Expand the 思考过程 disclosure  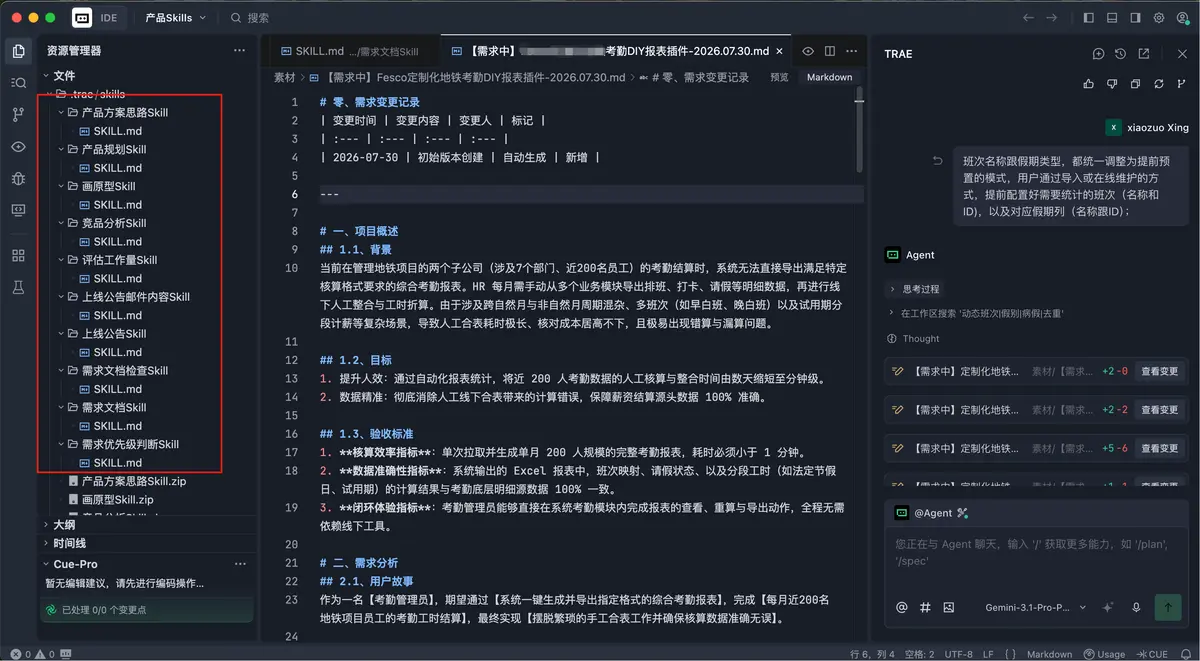click(914, 289)
